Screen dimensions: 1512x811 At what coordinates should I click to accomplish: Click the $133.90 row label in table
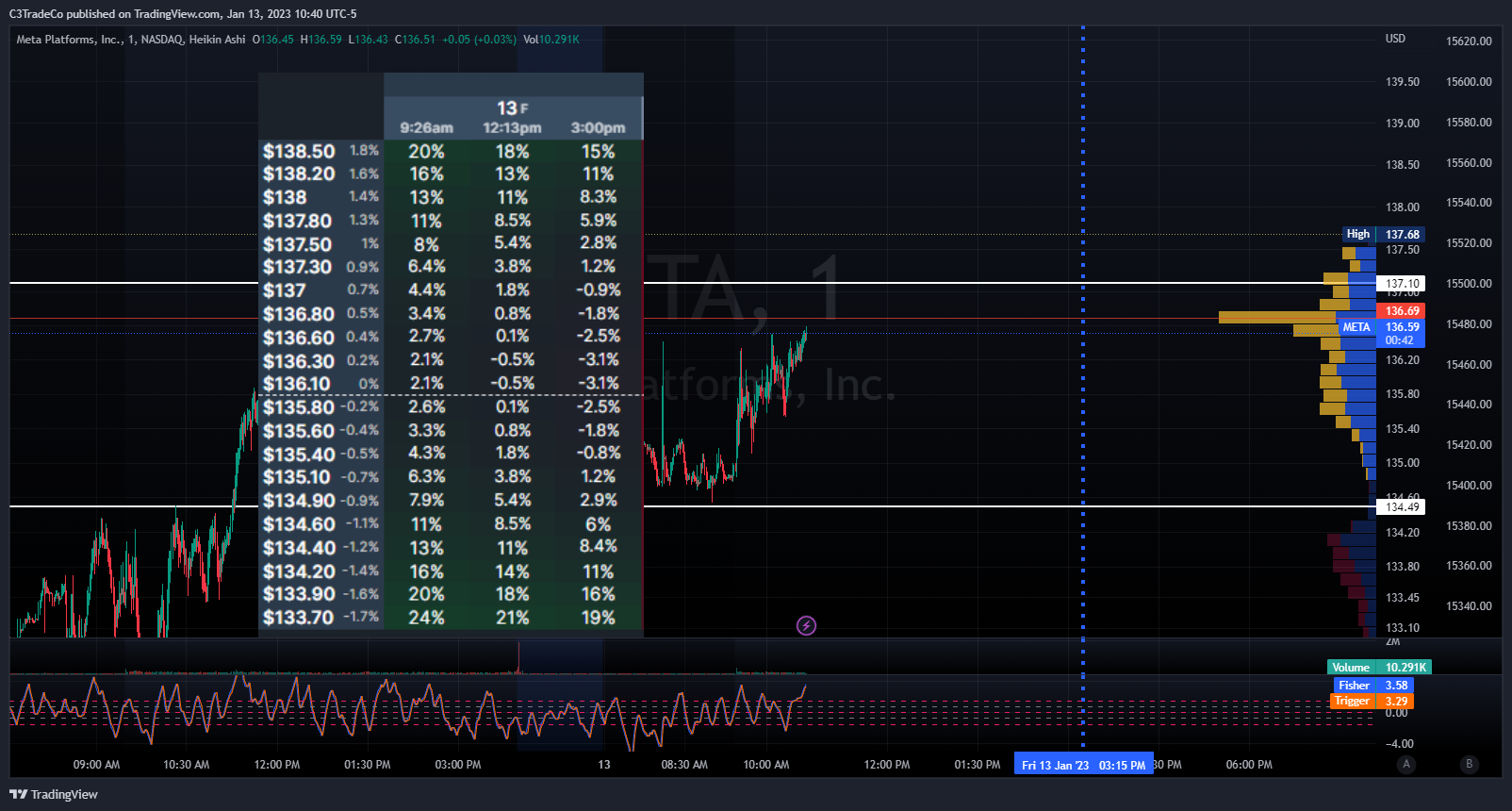[x=299, y=594]
